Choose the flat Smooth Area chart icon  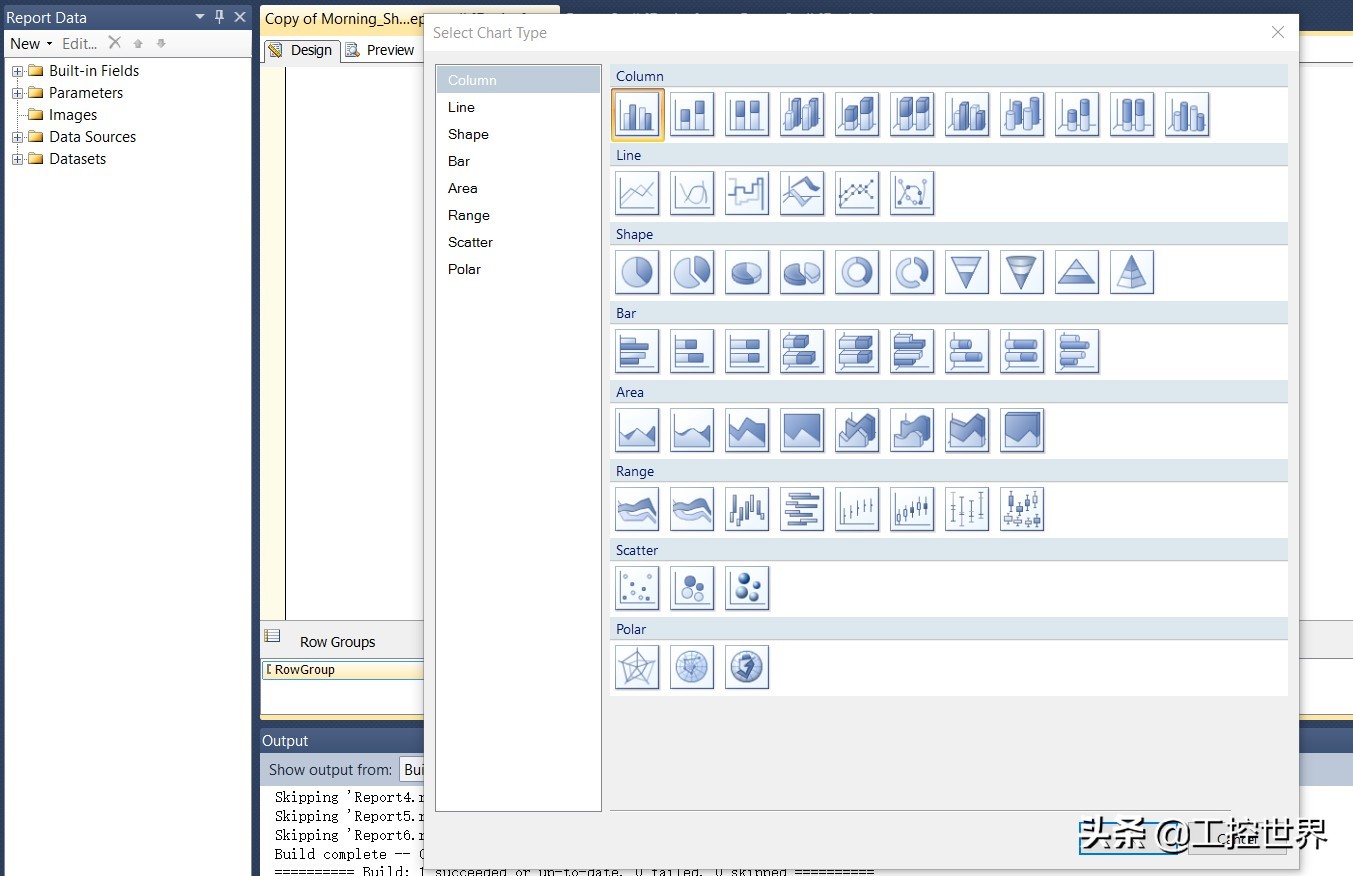point(692,430)
